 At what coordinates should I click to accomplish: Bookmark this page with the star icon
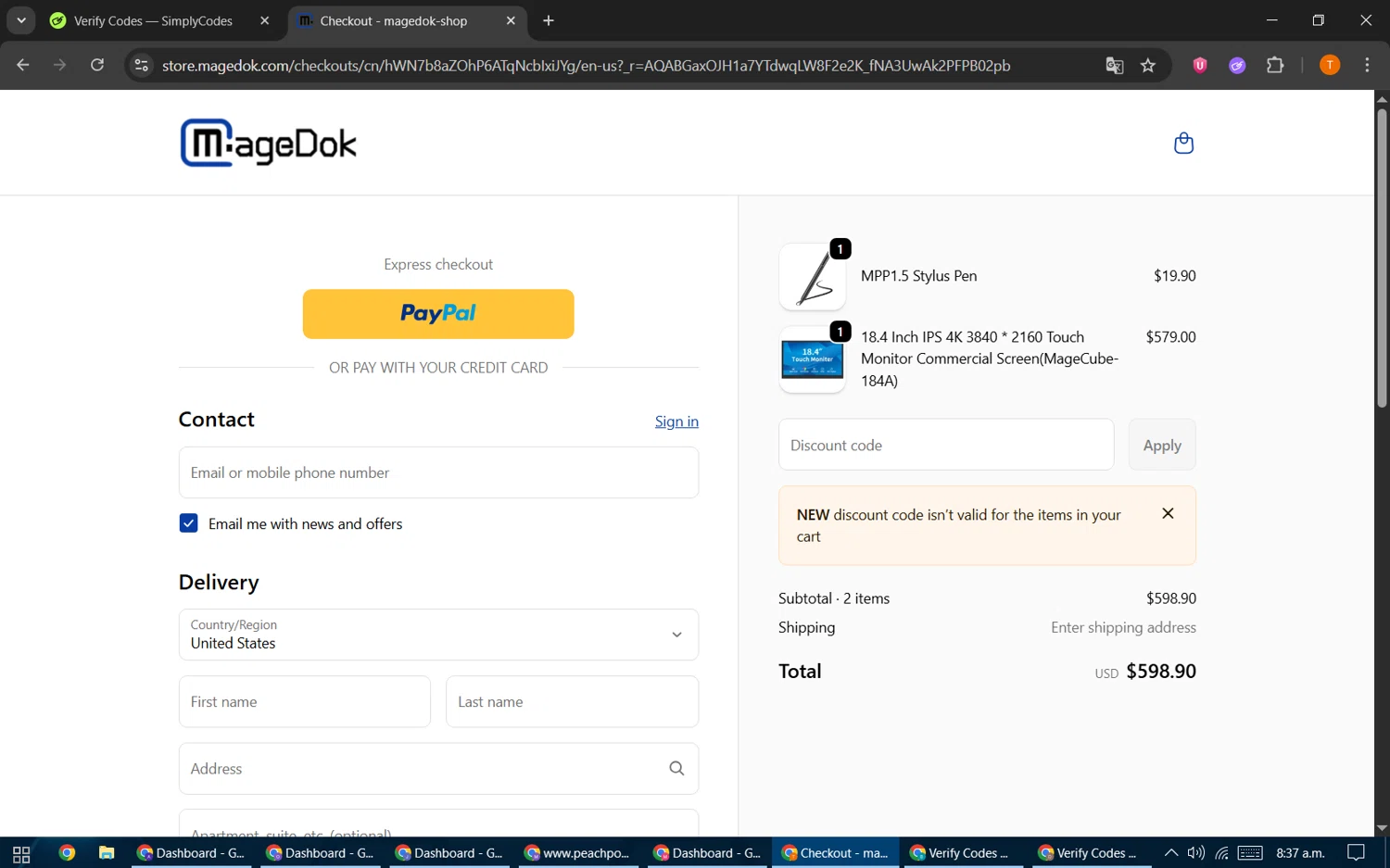click(x=1148, y=65)
